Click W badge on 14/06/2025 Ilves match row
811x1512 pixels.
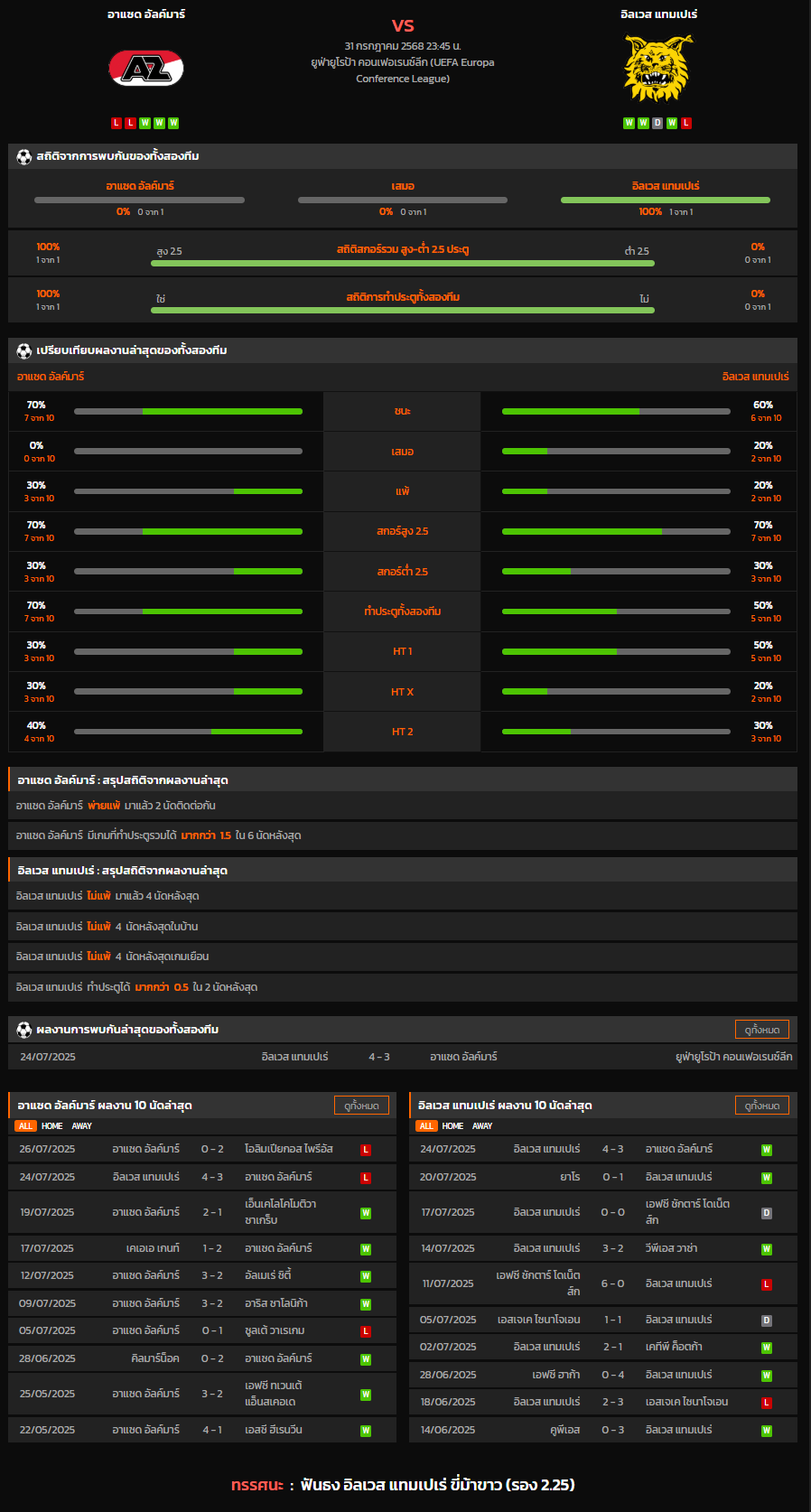[x=767, y=1431]
